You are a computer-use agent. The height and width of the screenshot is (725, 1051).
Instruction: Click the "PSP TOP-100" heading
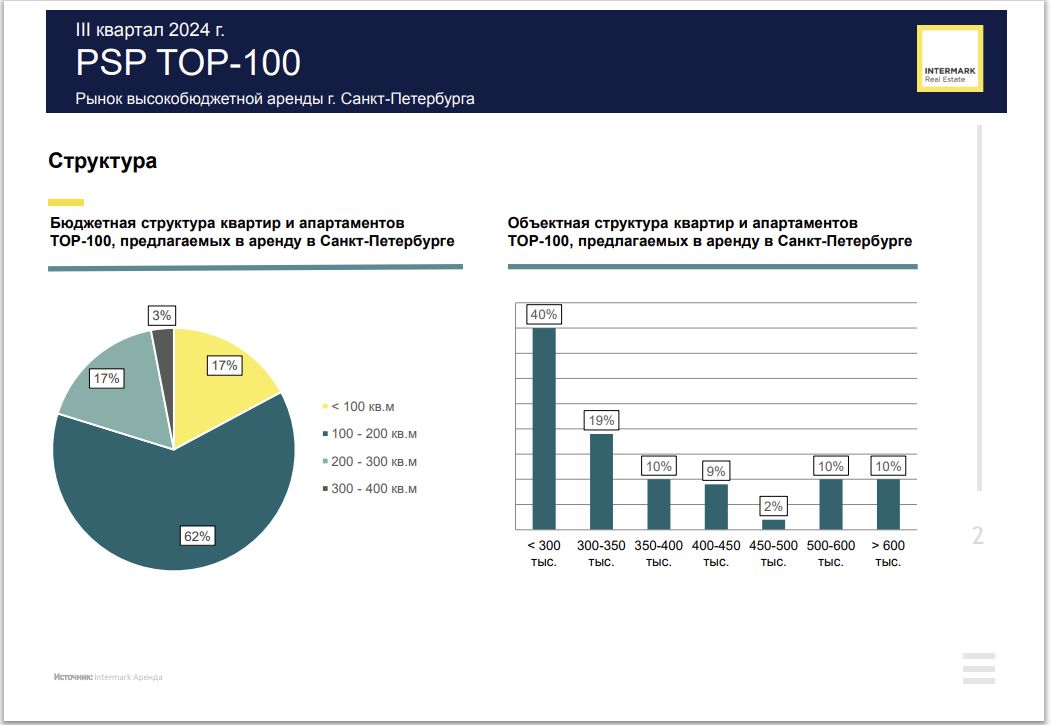click(x=188, y=62)
